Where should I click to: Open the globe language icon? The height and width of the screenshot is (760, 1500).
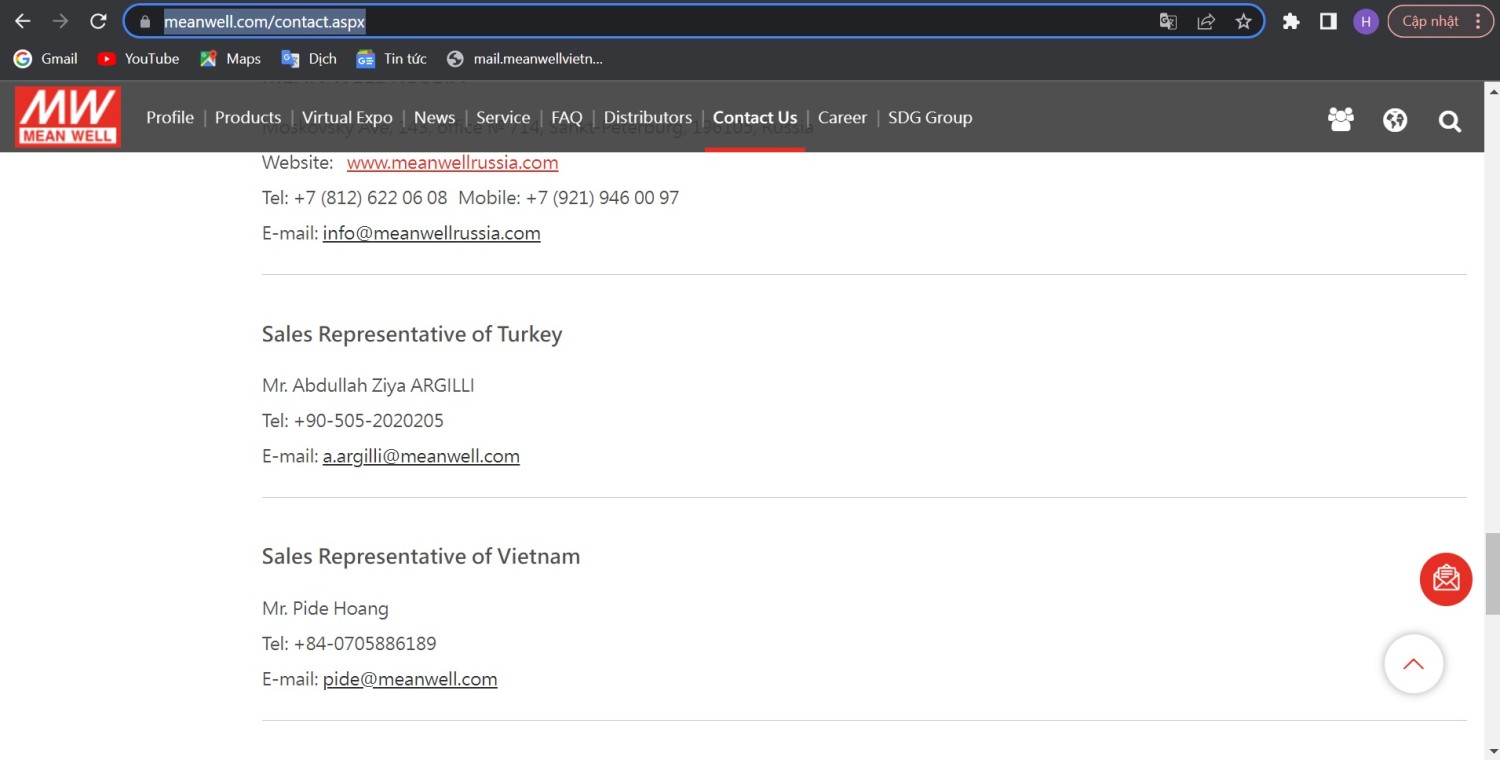pyautogui.click(x=1395, y=120)
